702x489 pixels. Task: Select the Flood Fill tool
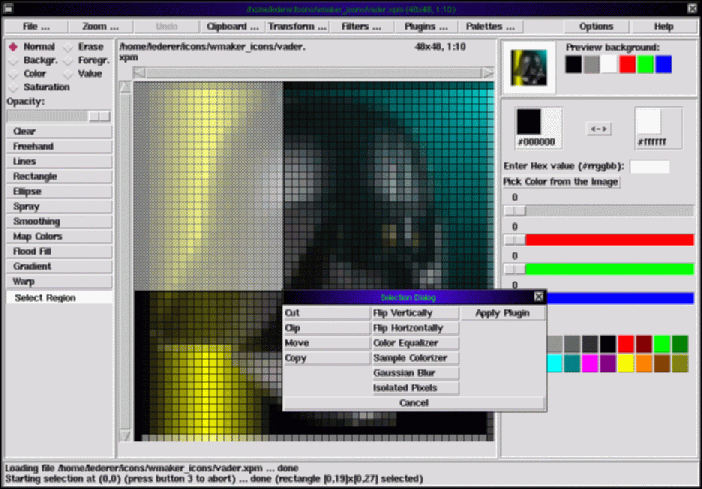[59, 252]
